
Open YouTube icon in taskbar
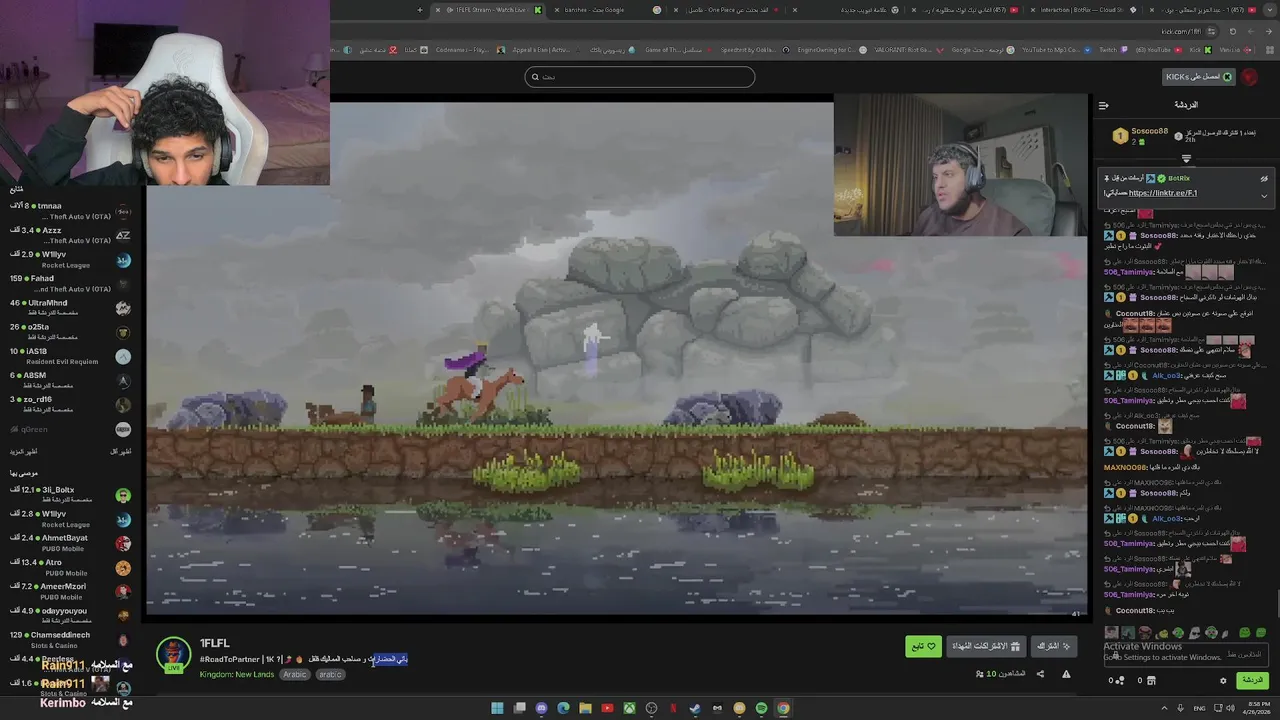coord(607,708)
